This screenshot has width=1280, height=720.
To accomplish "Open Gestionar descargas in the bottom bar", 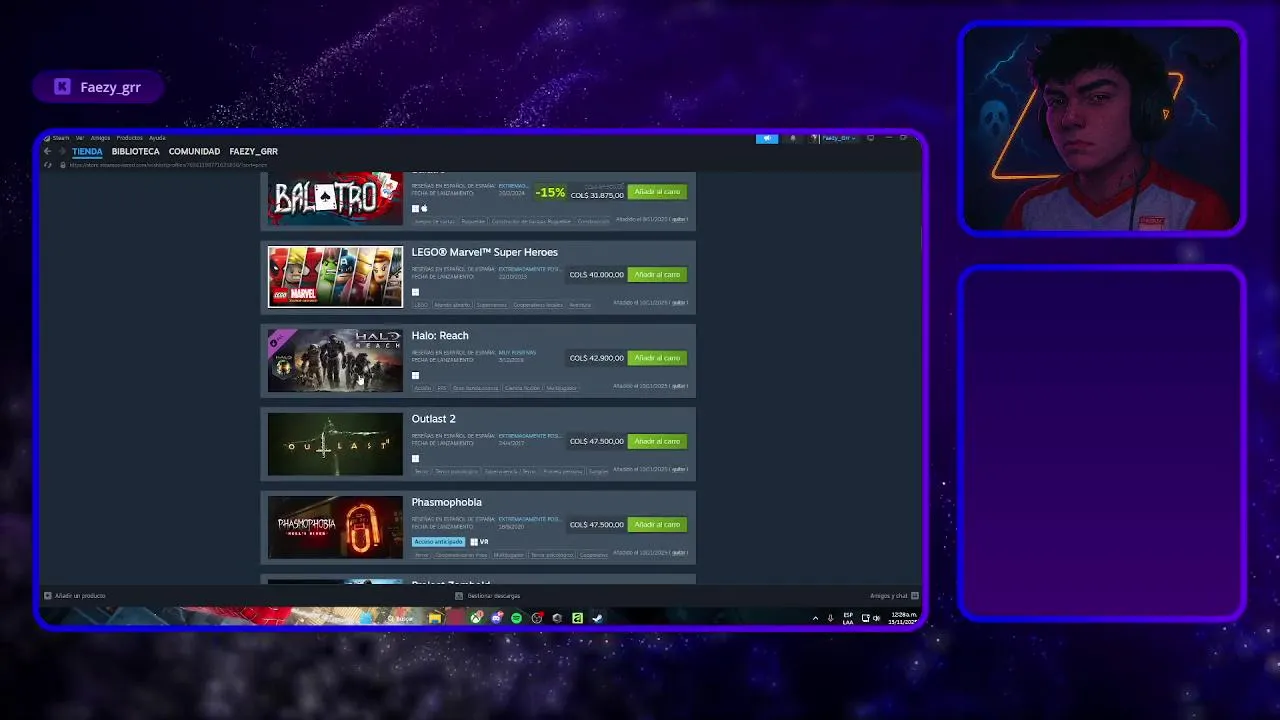I will click(488, 596).
